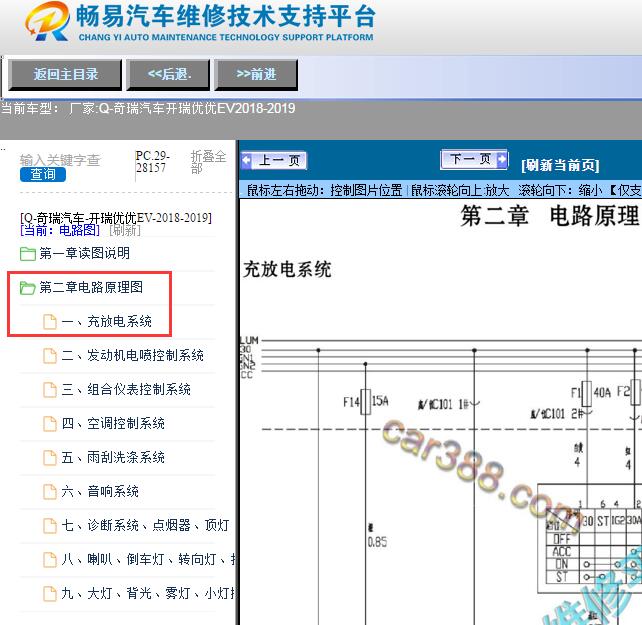Open 六、音响系统

tap(100, 491)
